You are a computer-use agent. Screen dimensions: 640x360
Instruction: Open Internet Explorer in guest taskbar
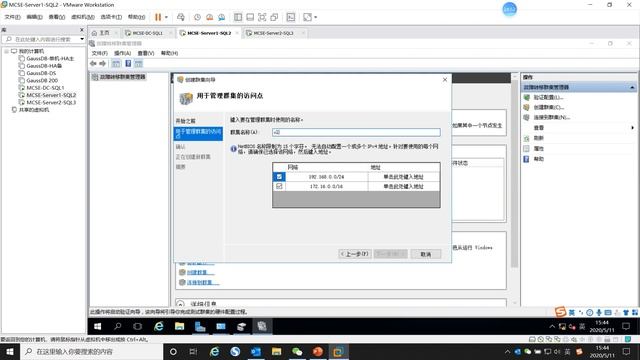(158, 327)
